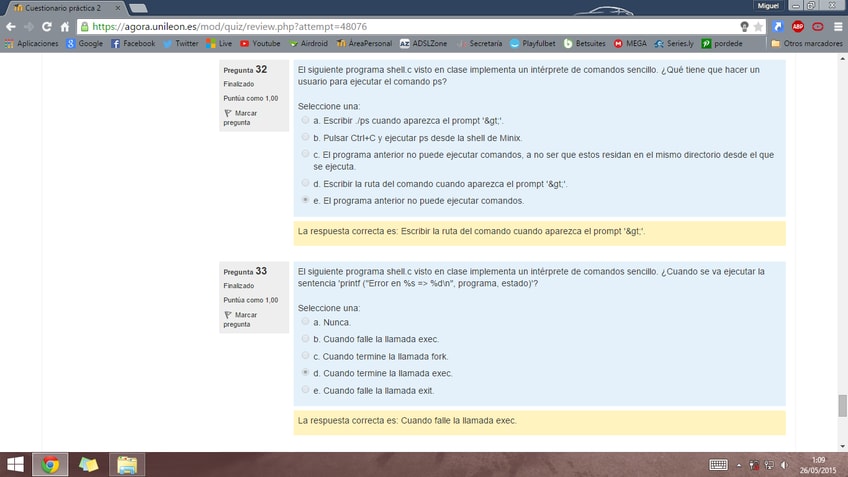The width and height of the screenshot is (848, 477).
Task: Switch to the Cuestionario práctica 2 tab
Action: 63,8
